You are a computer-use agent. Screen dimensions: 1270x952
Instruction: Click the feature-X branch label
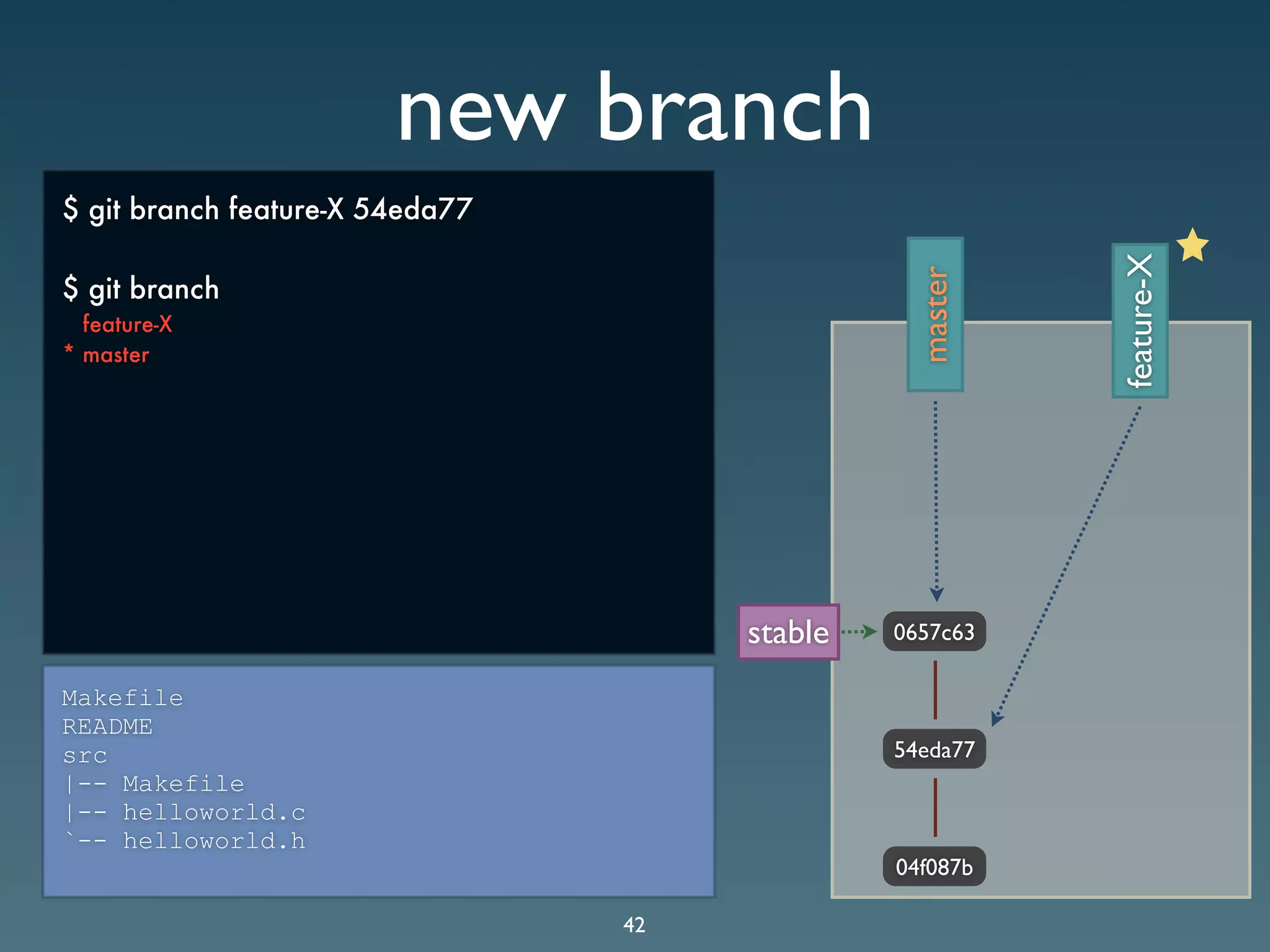tap(1140, 320)
